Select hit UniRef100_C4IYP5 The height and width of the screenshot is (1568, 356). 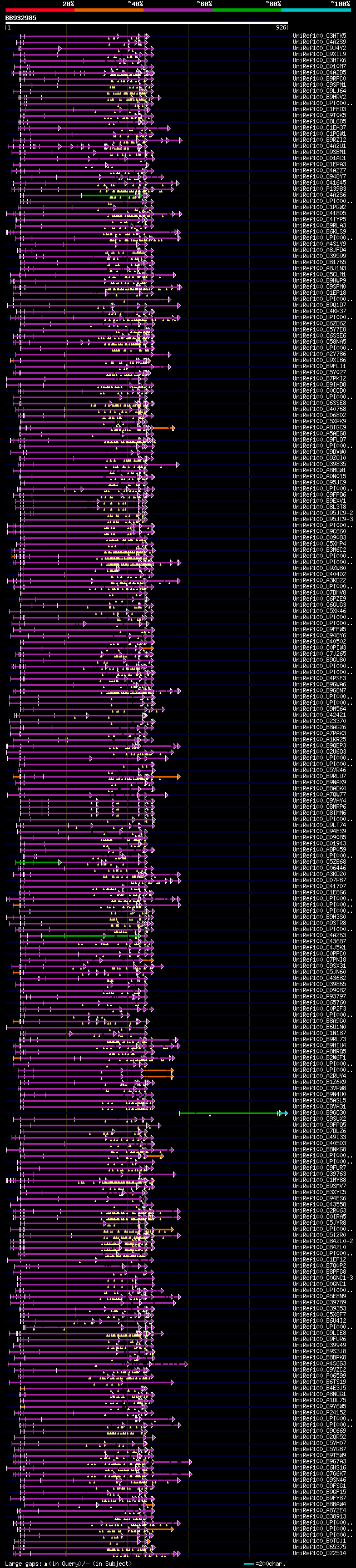[x=319, y=219]
